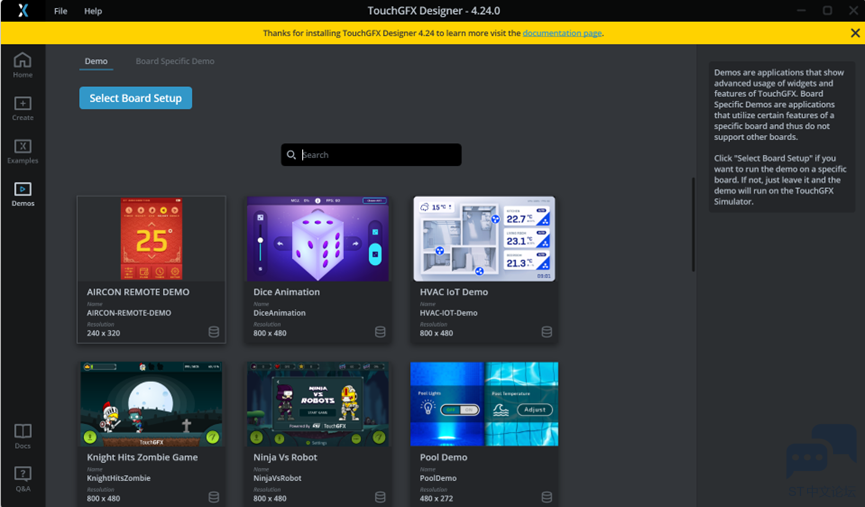
Task: Select the Dice Animation thumbnail
Action: click(318, 238)
